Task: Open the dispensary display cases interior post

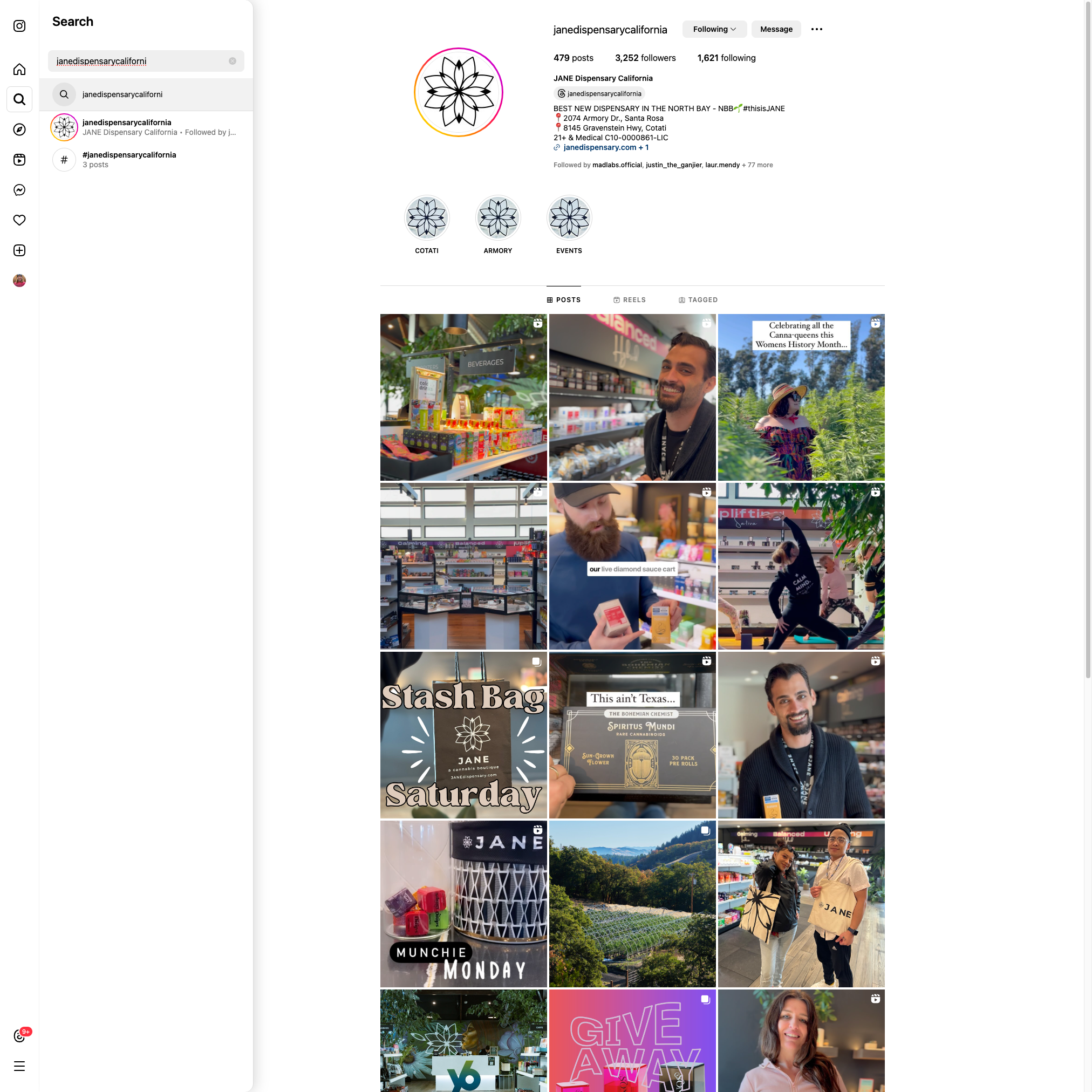Action: (463, 566)
